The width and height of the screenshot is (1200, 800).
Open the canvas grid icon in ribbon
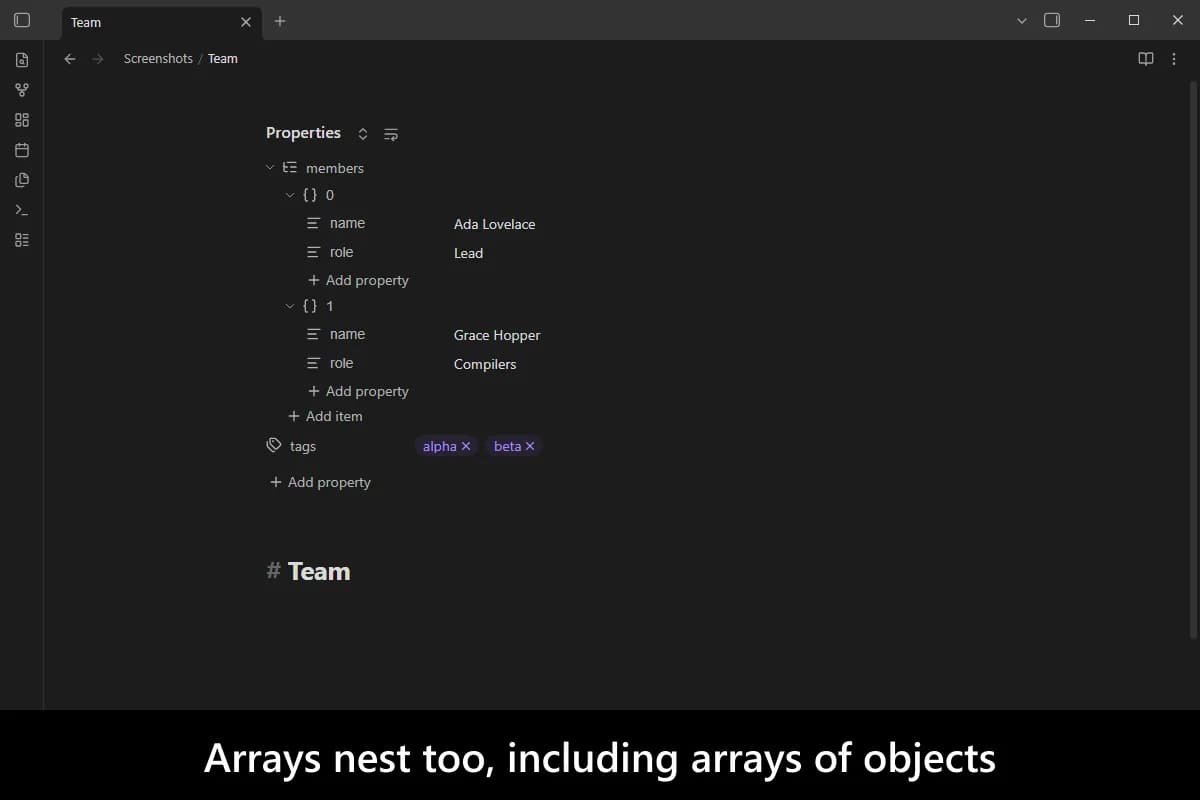[x=22, y=120]
